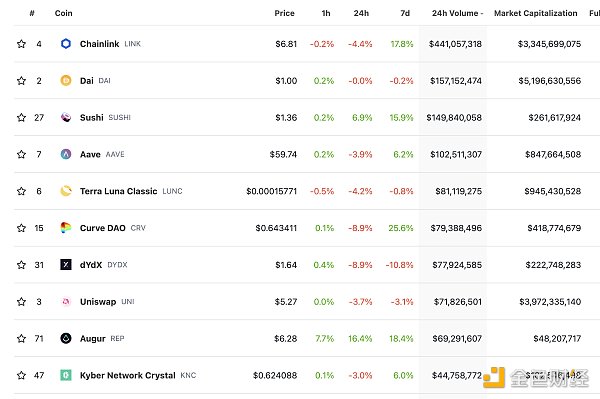The height and width of the screenshot is (399, 600).
Task: Click the dYdX black square logo
Action: pos(66,264)
